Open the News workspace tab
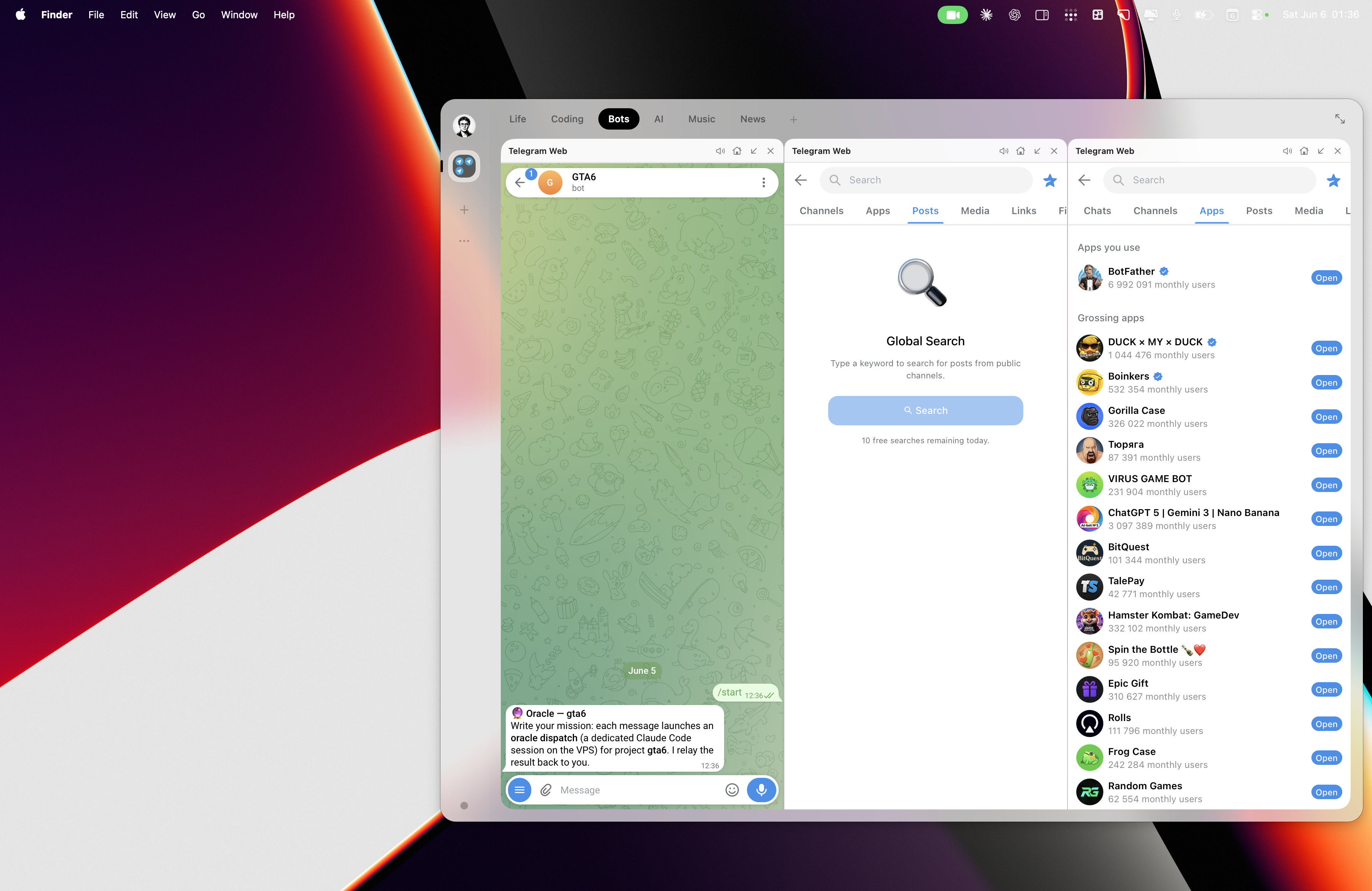This screenshot has height=891, width=1372. click(752, 119)
